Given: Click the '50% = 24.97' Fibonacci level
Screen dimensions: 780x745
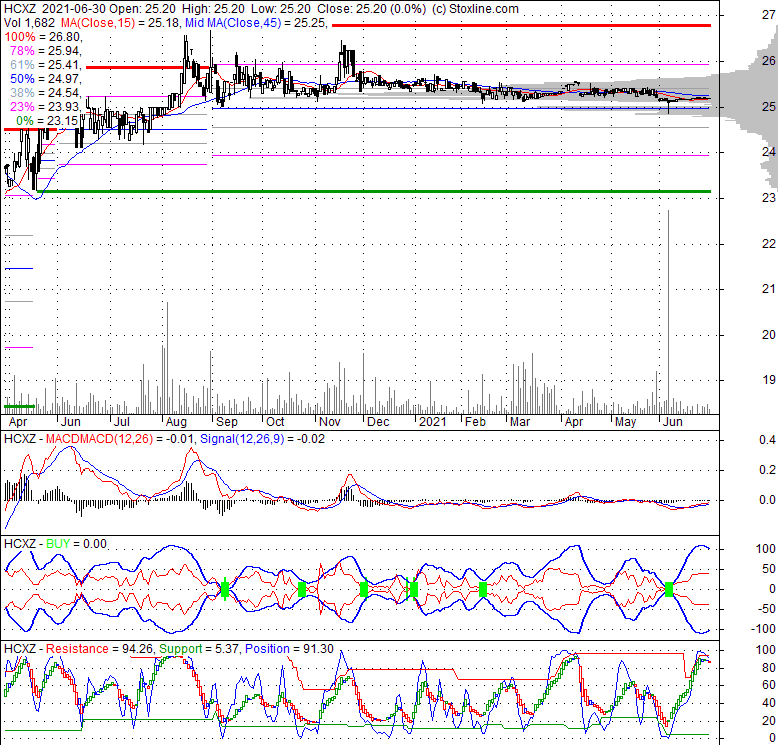Looking at the screenshot, I should pos(45,79).
